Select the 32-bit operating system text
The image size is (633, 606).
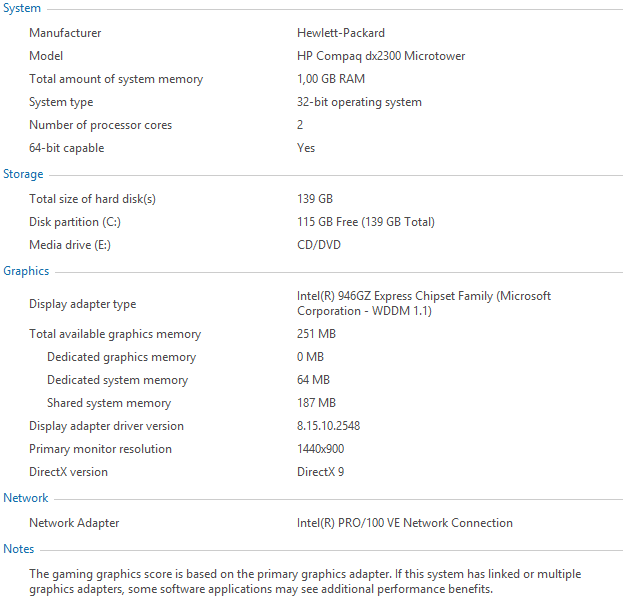point(359,102)
